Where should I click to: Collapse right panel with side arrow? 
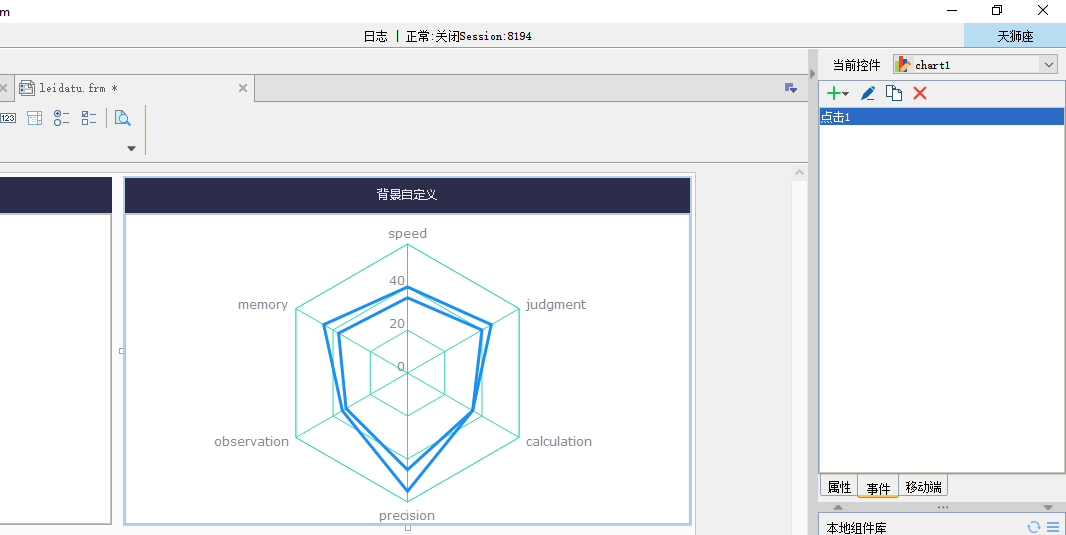812,73
